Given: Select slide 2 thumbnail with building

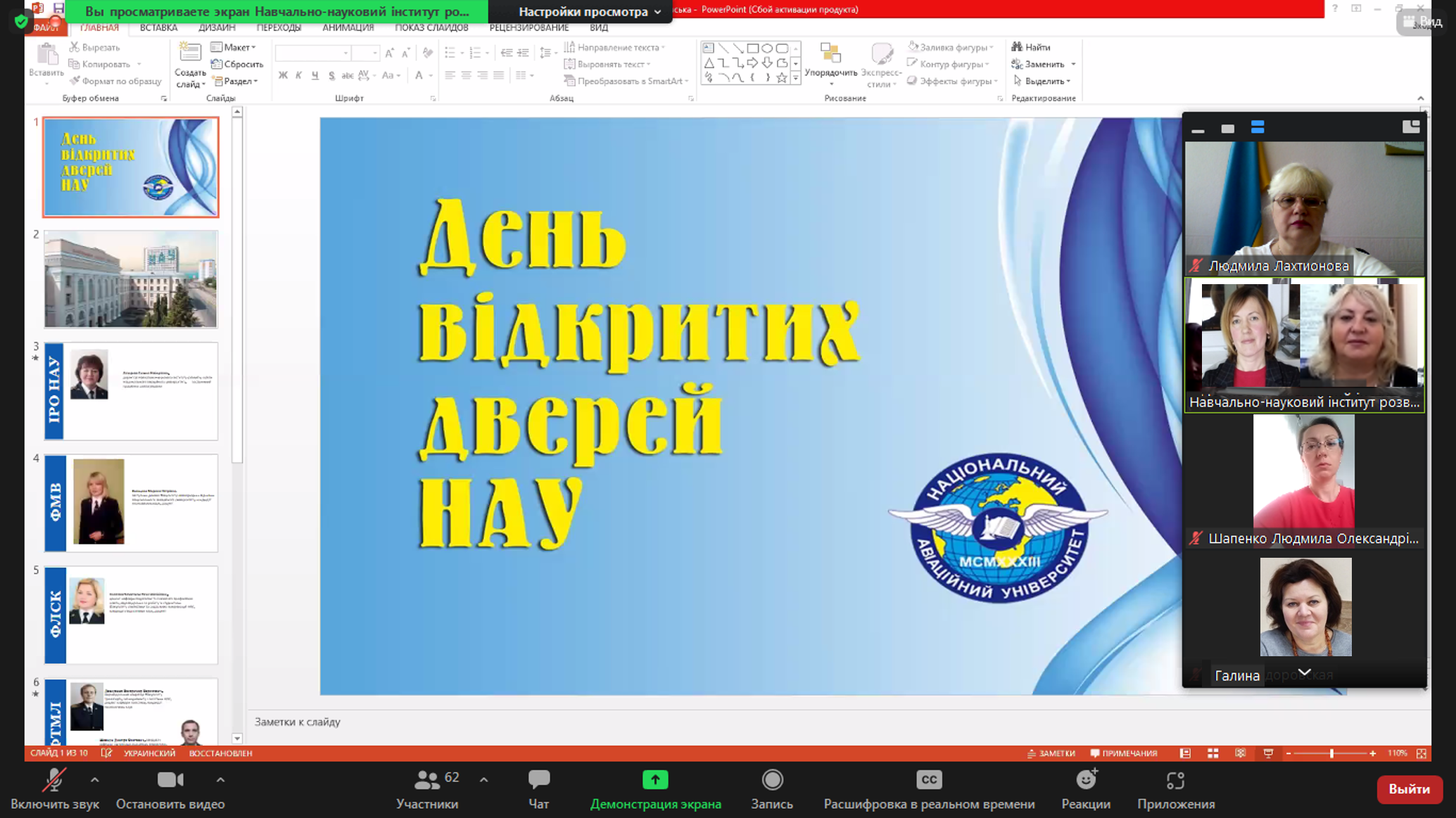Looking at the screenshot, I should coord(131,279).
